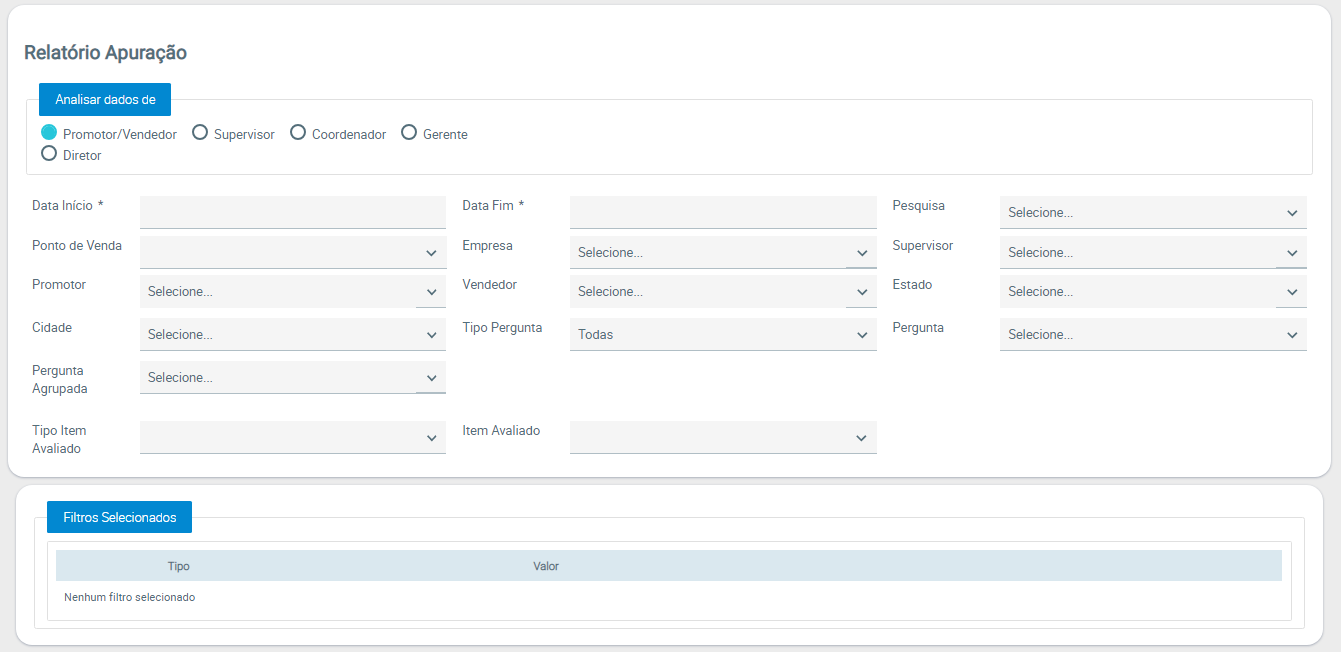Open the Empresa dropdown list

point(722,252)
